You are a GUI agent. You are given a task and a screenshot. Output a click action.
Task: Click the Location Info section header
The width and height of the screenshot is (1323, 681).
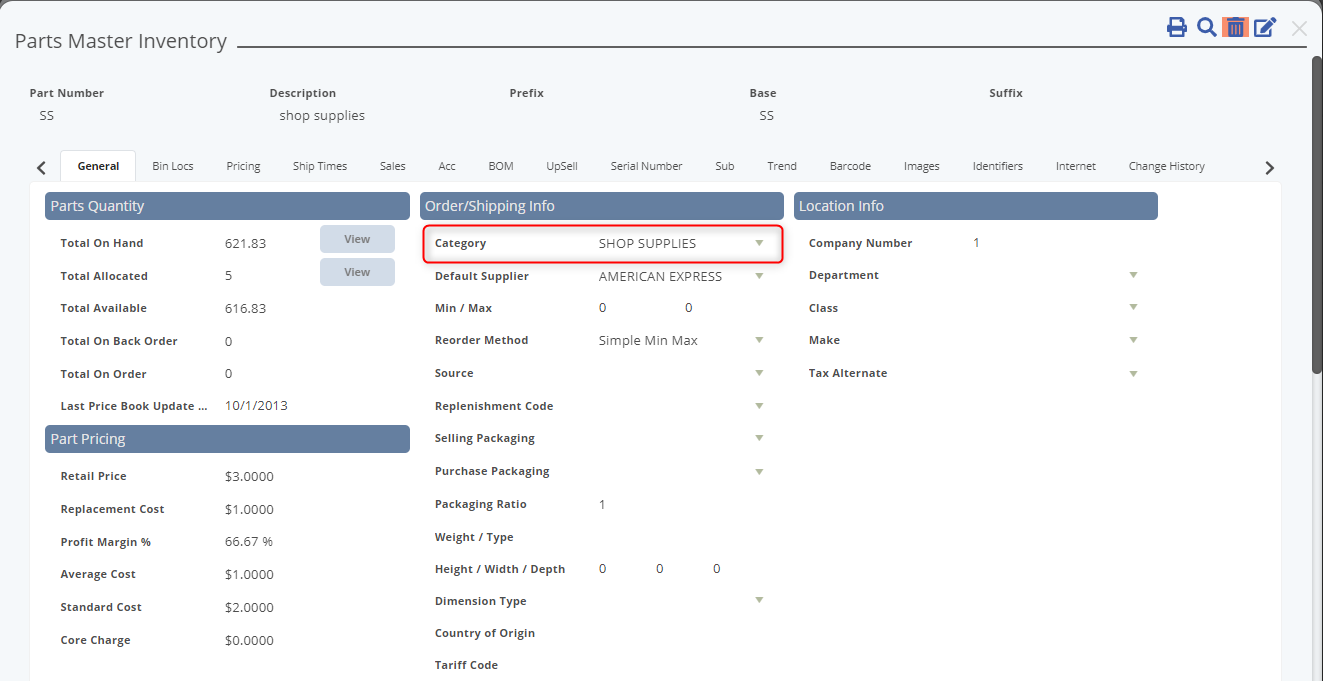(x=976, y=206)
